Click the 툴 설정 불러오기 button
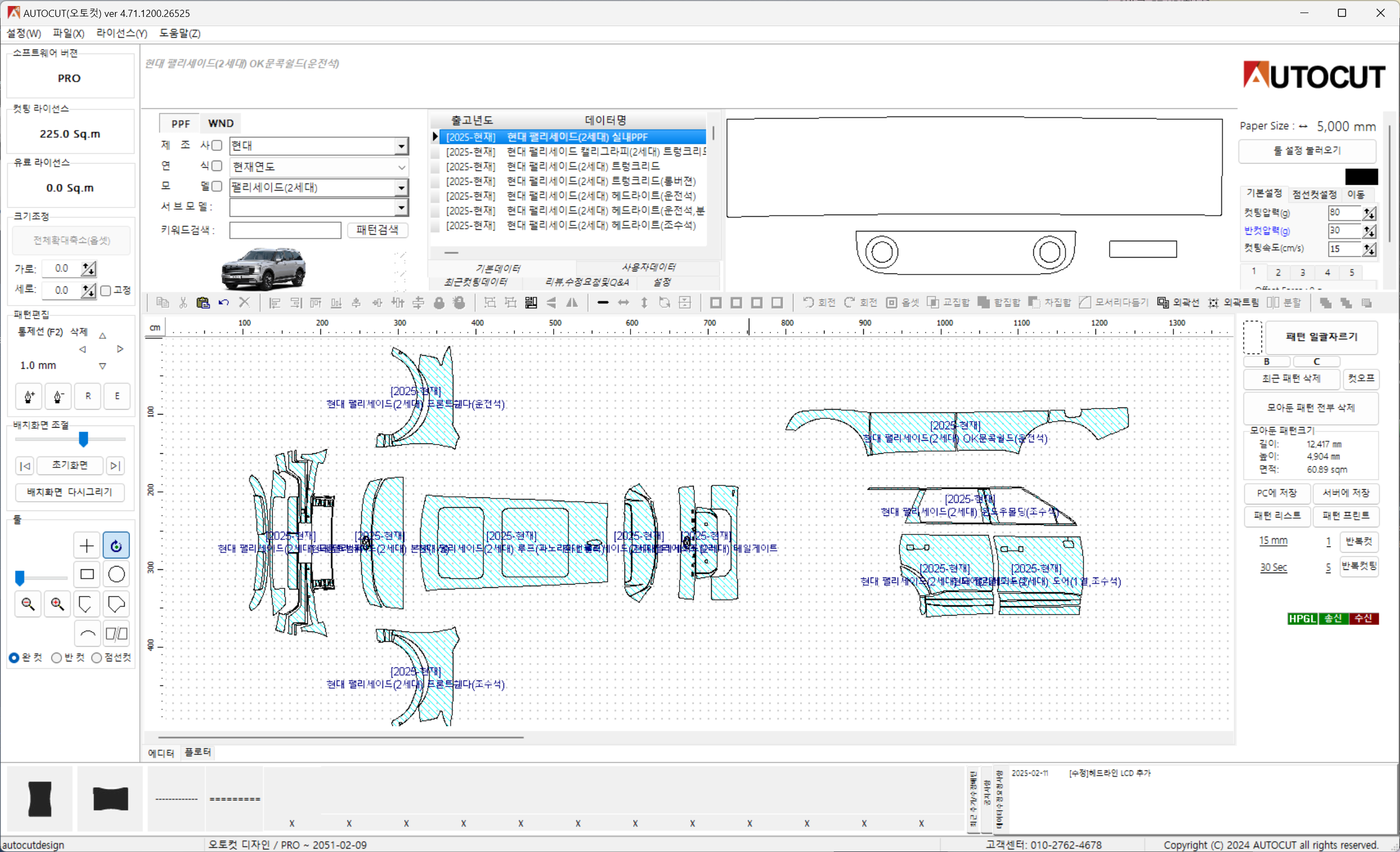 [x=1307, y=150]
